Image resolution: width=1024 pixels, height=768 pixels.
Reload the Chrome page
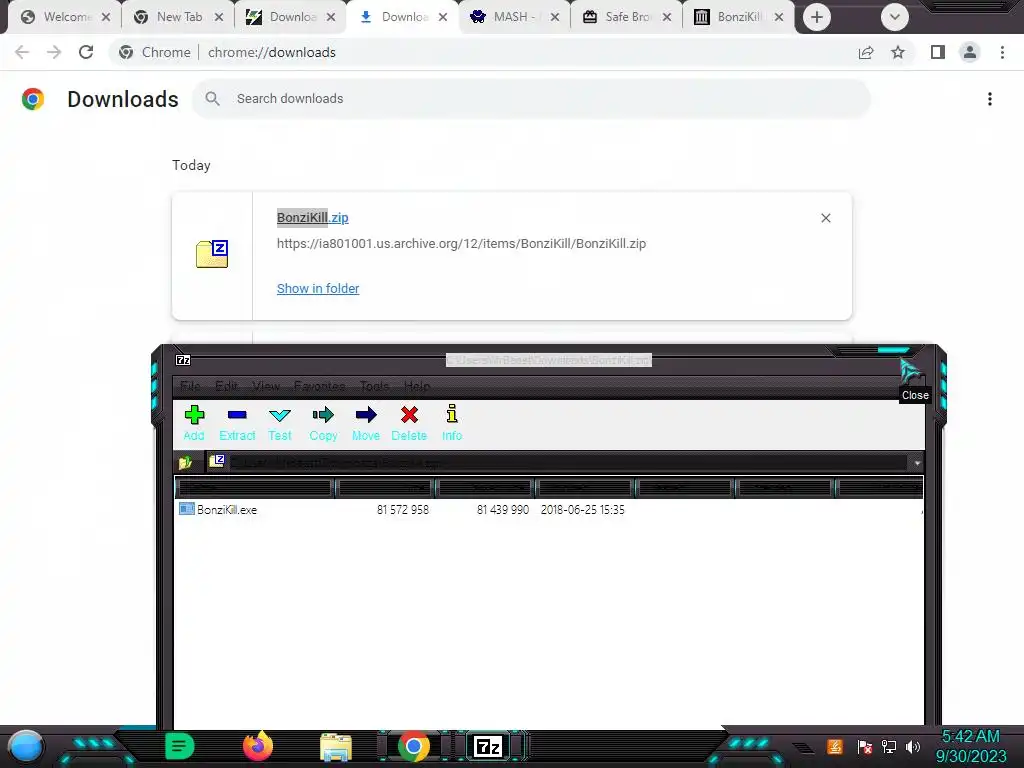(x=86, y=52)
